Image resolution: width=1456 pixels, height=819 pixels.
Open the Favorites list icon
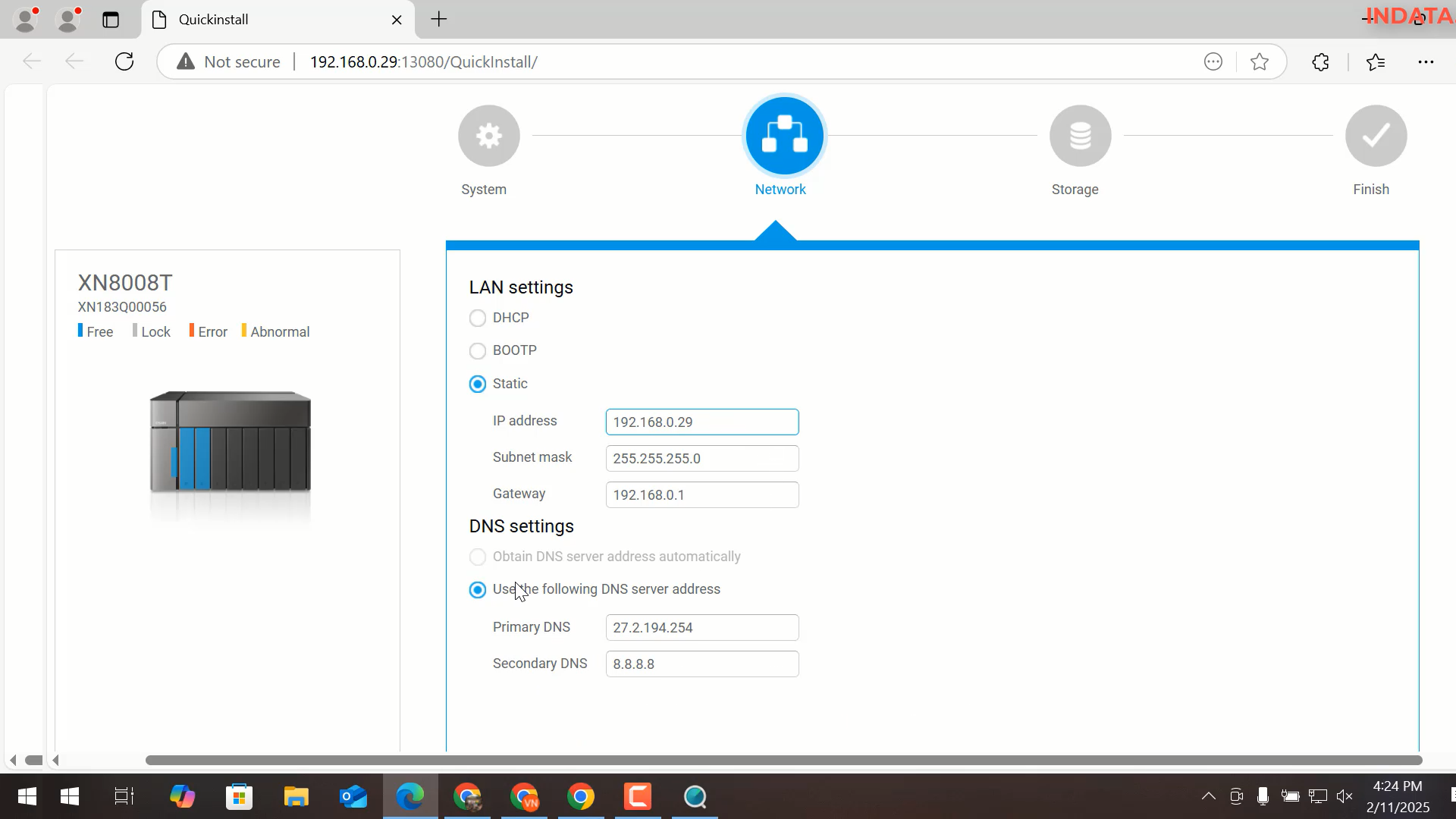(1376, 61)
